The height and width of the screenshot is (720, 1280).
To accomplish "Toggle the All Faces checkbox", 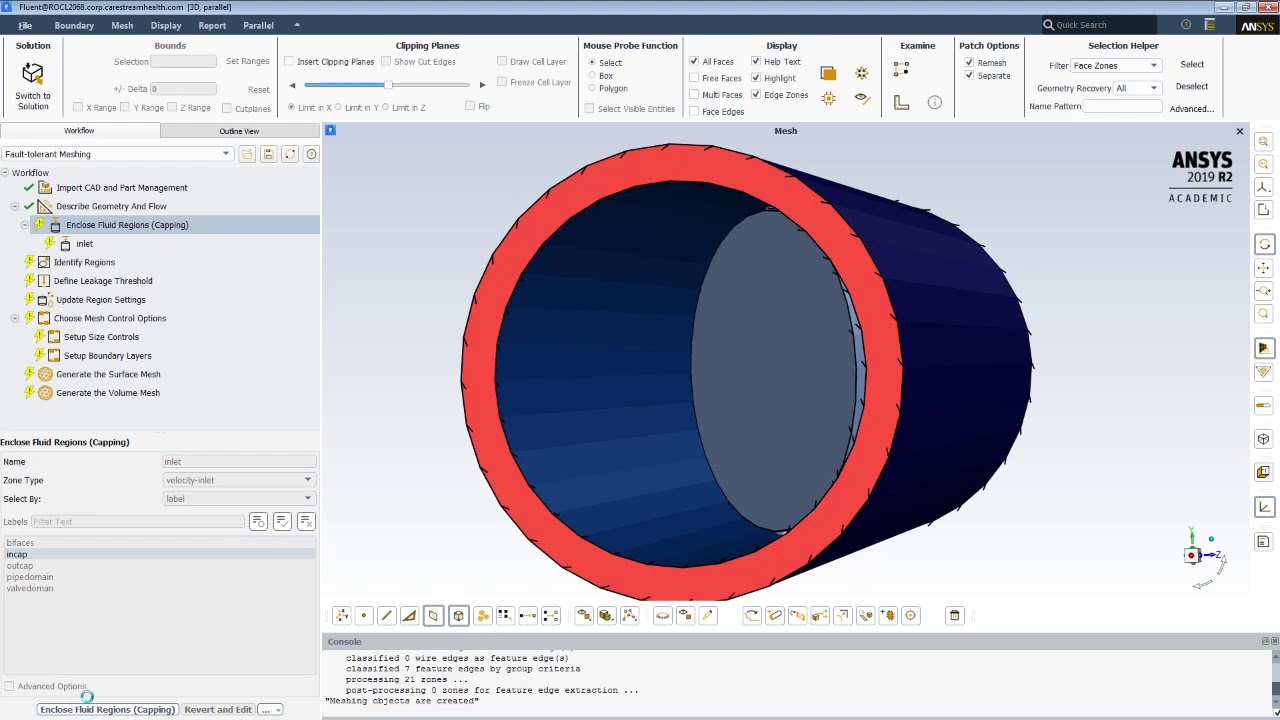I will (x=694, y=62).
